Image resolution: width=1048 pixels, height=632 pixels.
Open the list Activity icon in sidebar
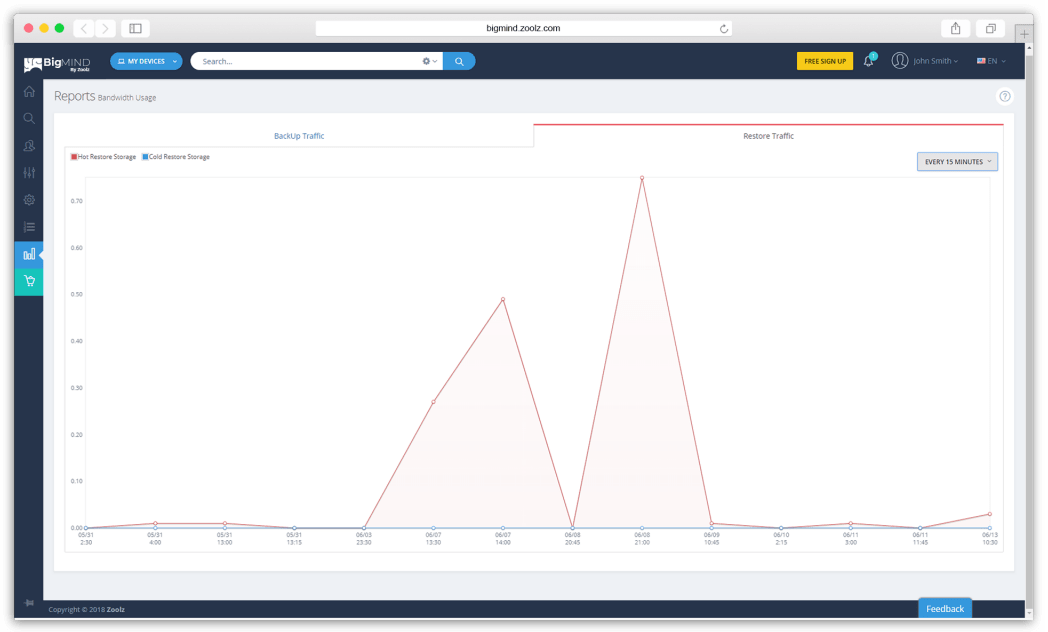(x=29, y=227)
